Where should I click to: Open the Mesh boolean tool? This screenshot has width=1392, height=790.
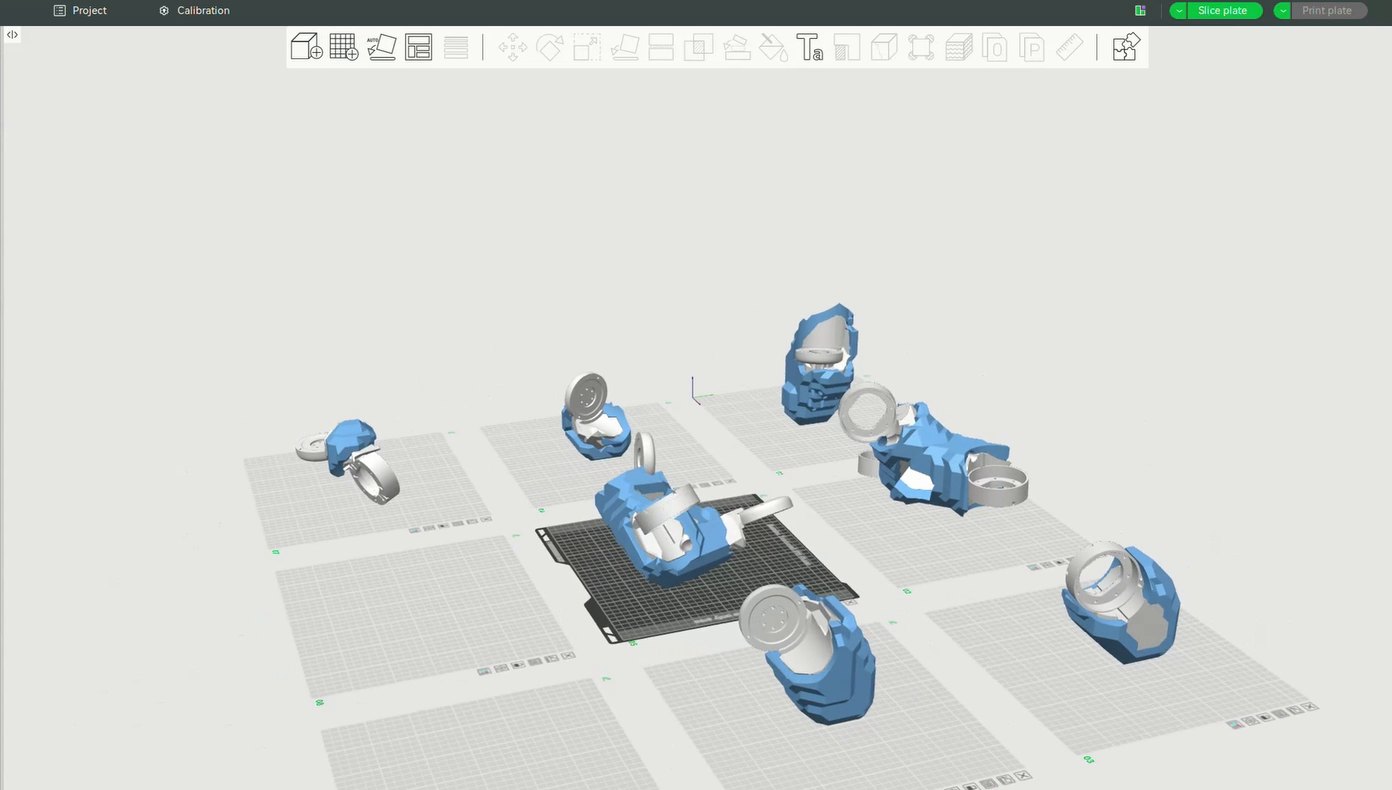point(698,47)
